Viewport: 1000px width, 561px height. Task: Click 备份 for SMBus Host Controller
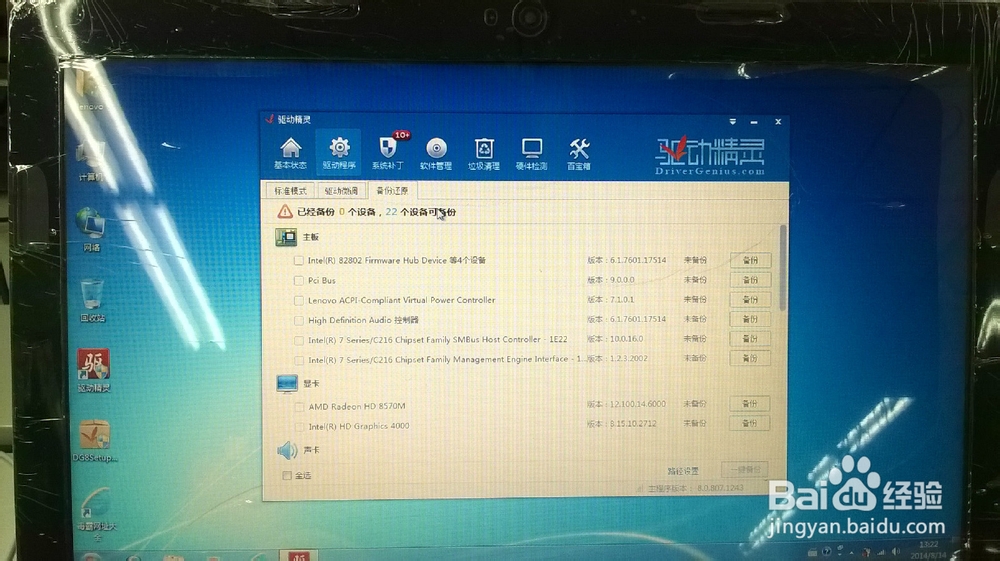(x=750, y=339)
